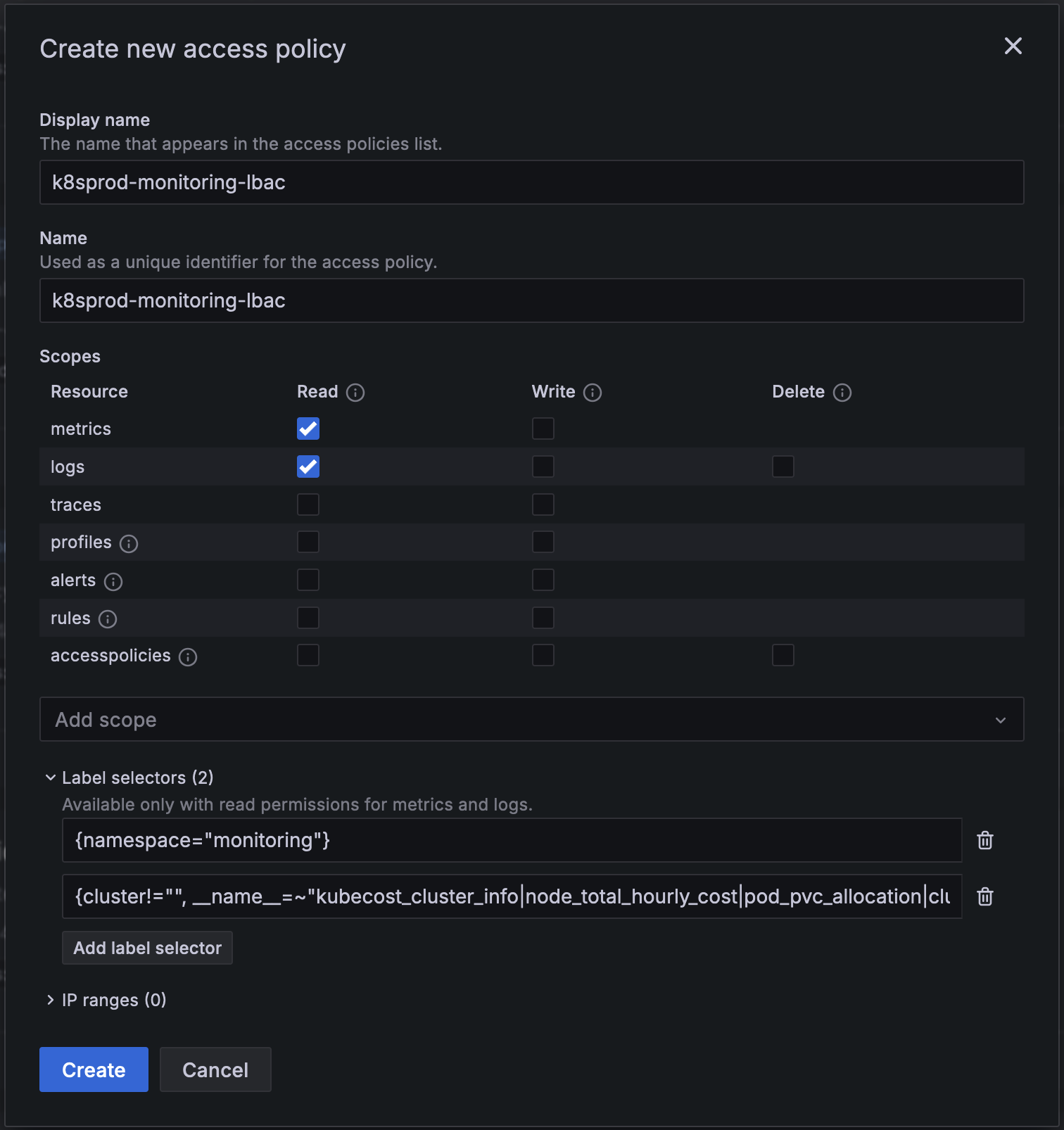Viewport: 1064px width, 1130px height.
Task: Click the Delete scope info icon
Action: tap(842, 393)
